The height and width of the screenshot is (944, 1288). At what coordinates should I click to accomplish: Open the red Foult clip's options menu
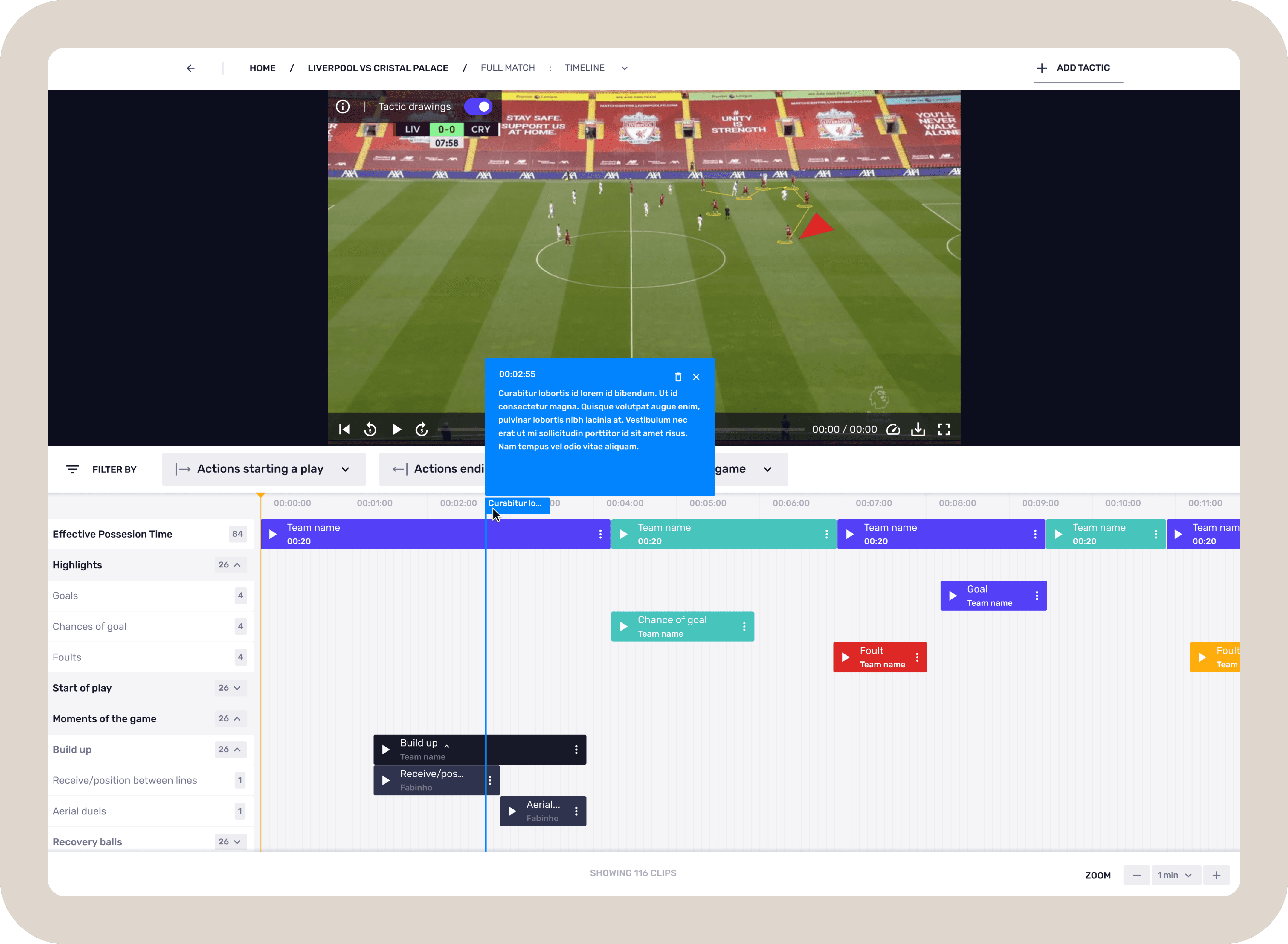pos(917,658)
